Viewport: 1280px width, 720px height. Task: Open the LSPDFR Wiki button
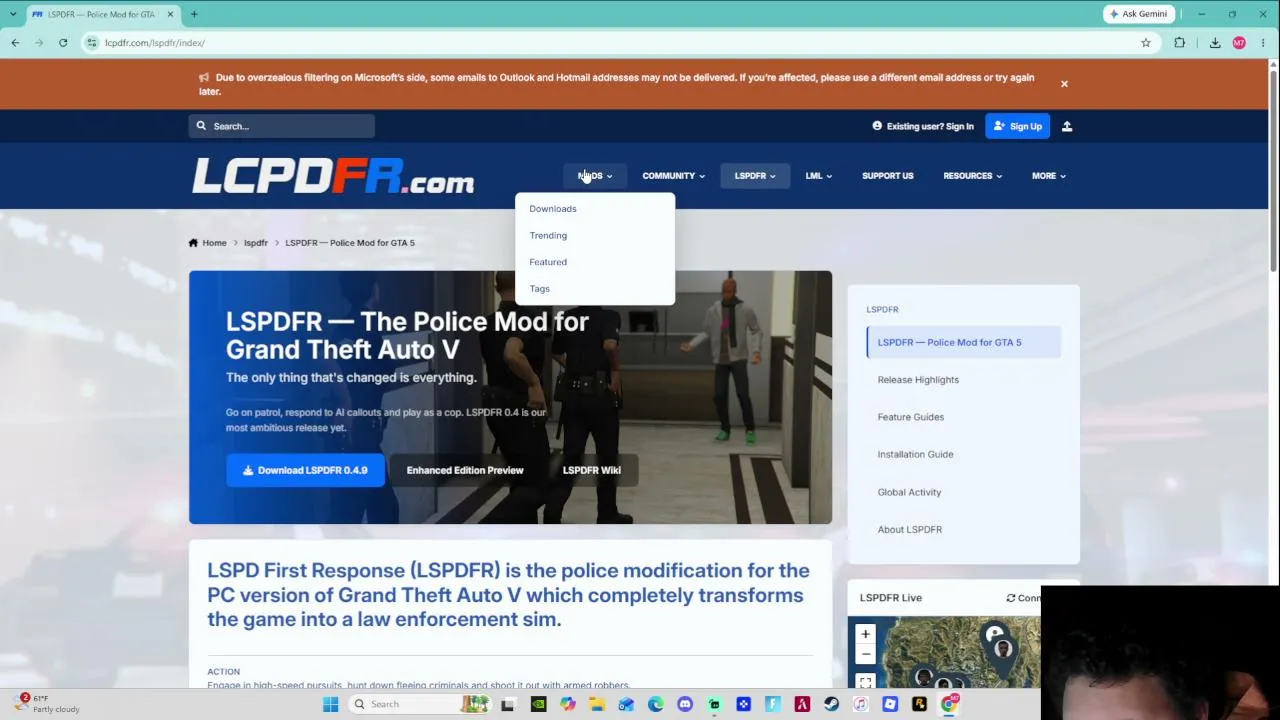click(x=592, y=470)
